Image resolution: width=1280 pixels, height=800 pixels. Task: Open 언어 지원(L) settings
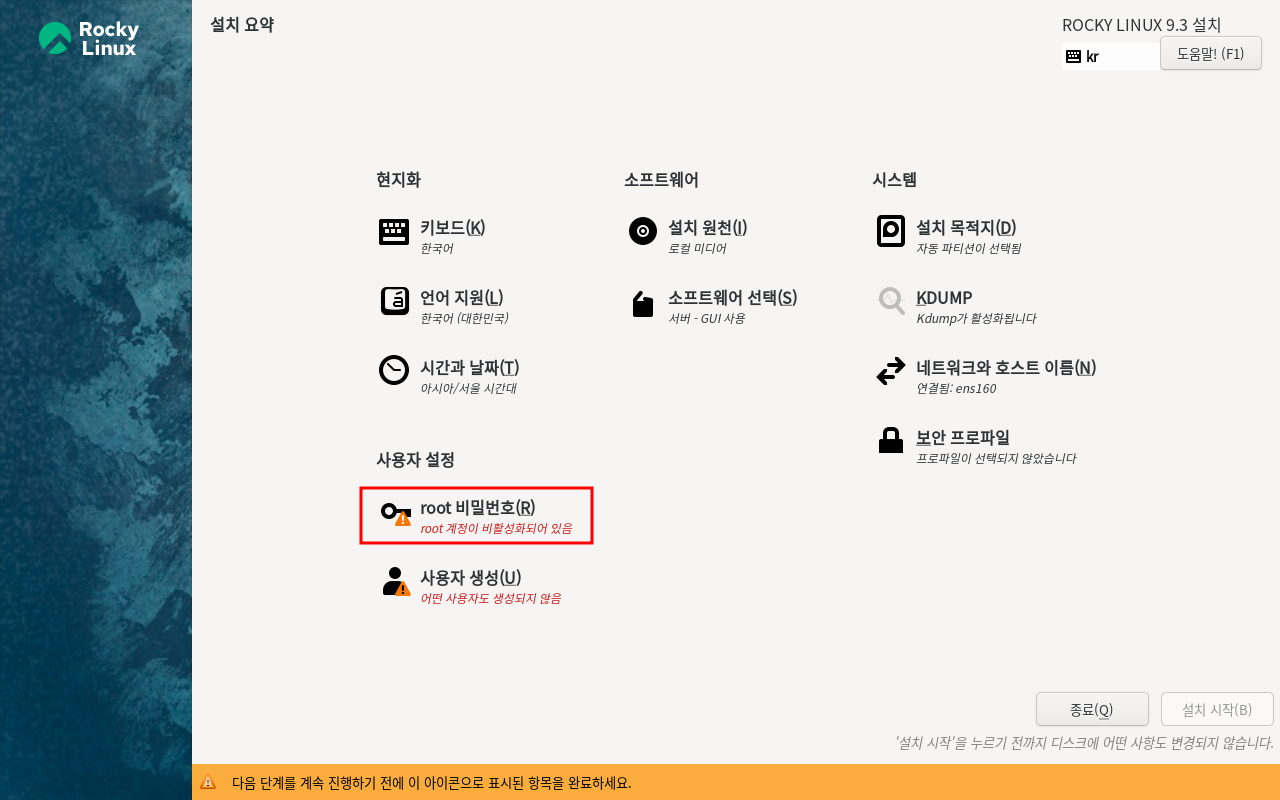coord(461,297)
